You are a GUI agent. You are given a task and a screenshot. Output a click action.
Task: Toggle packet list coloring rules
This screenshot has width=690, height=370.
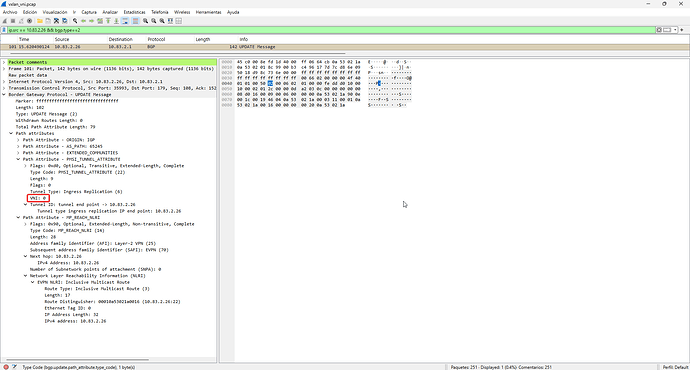[x=136, y=21]
